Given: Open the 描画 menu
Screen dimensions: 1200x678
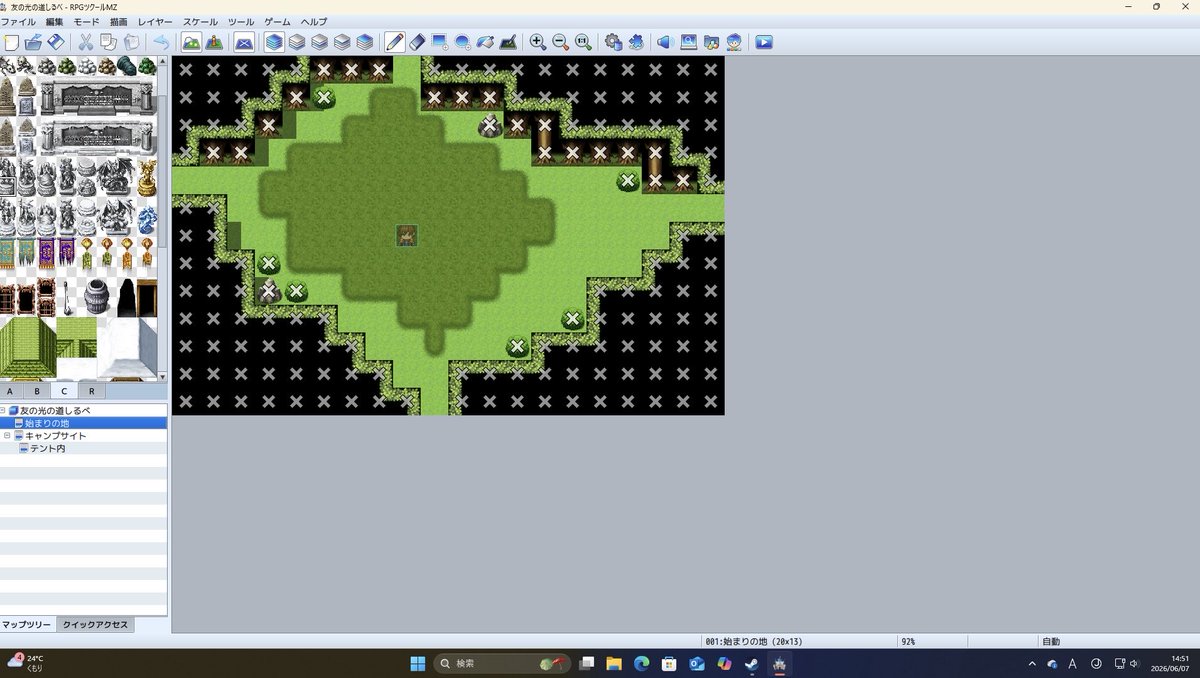Looking at the screenshot, I should (119, 22).
